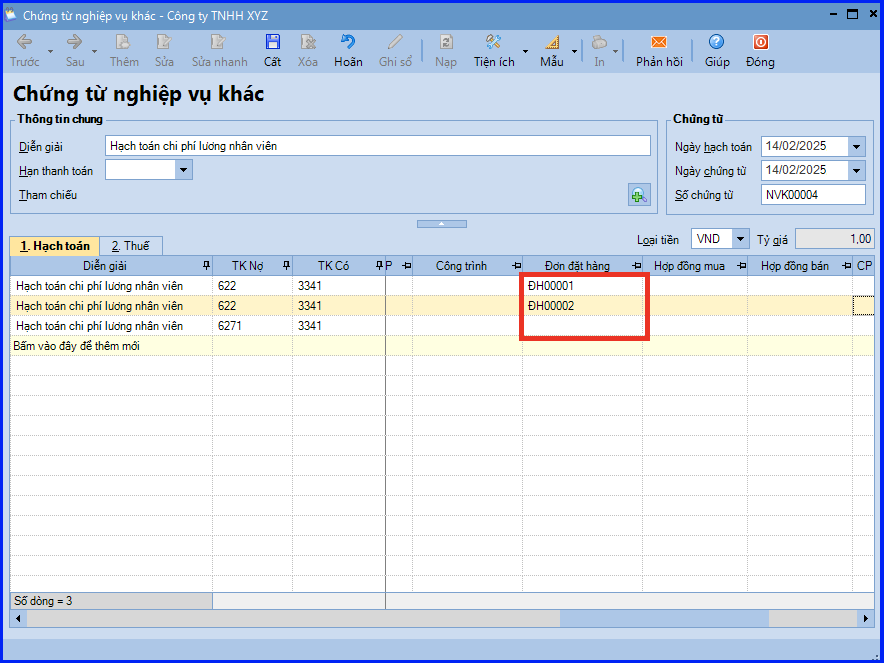Image resolution: width=884 pixels, height=663 pixels.
Task: Click the Tỷ giá exchange rate field
Action: coord(834,239)
